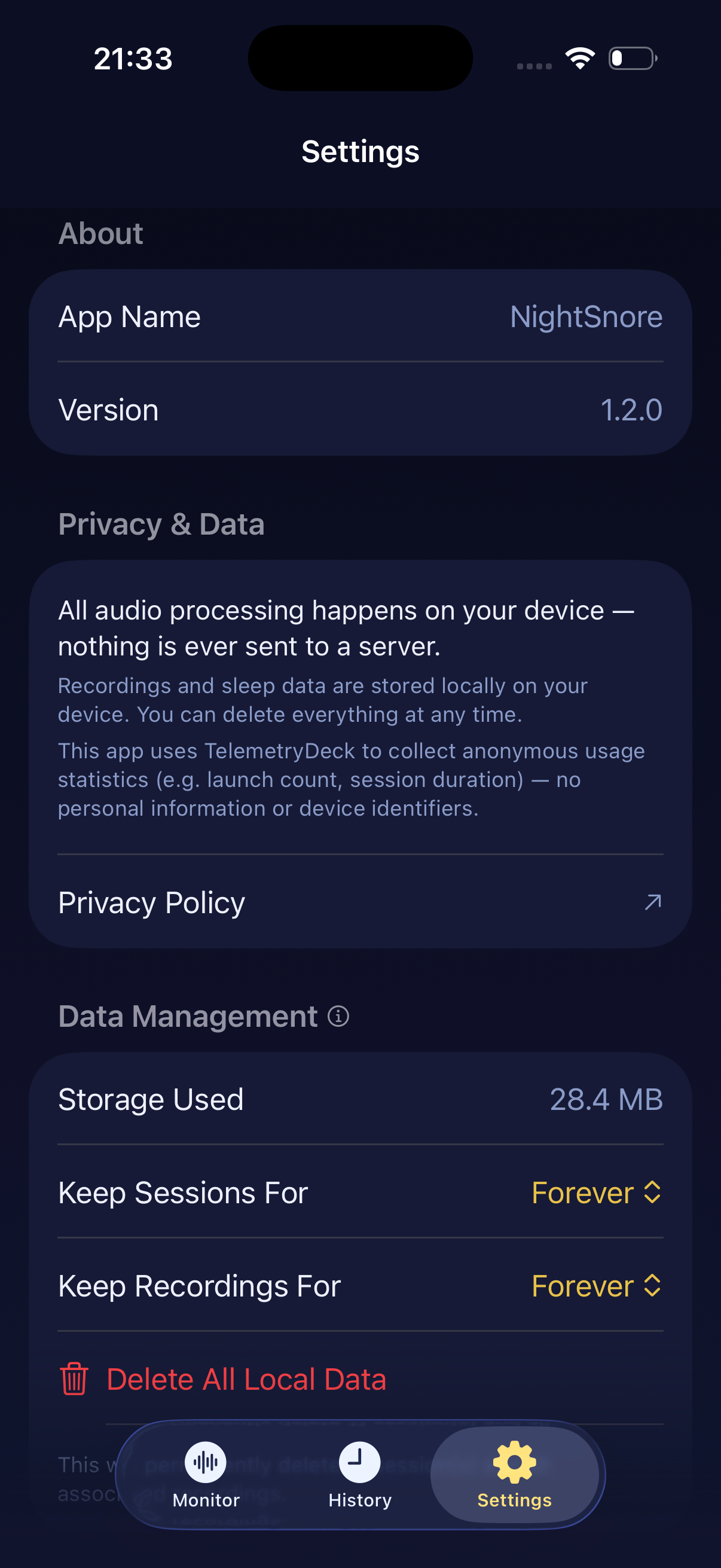Tap the Settings gear icon
The width and height of the screenshot is (721, 1568).
[x=514, y=1462]
